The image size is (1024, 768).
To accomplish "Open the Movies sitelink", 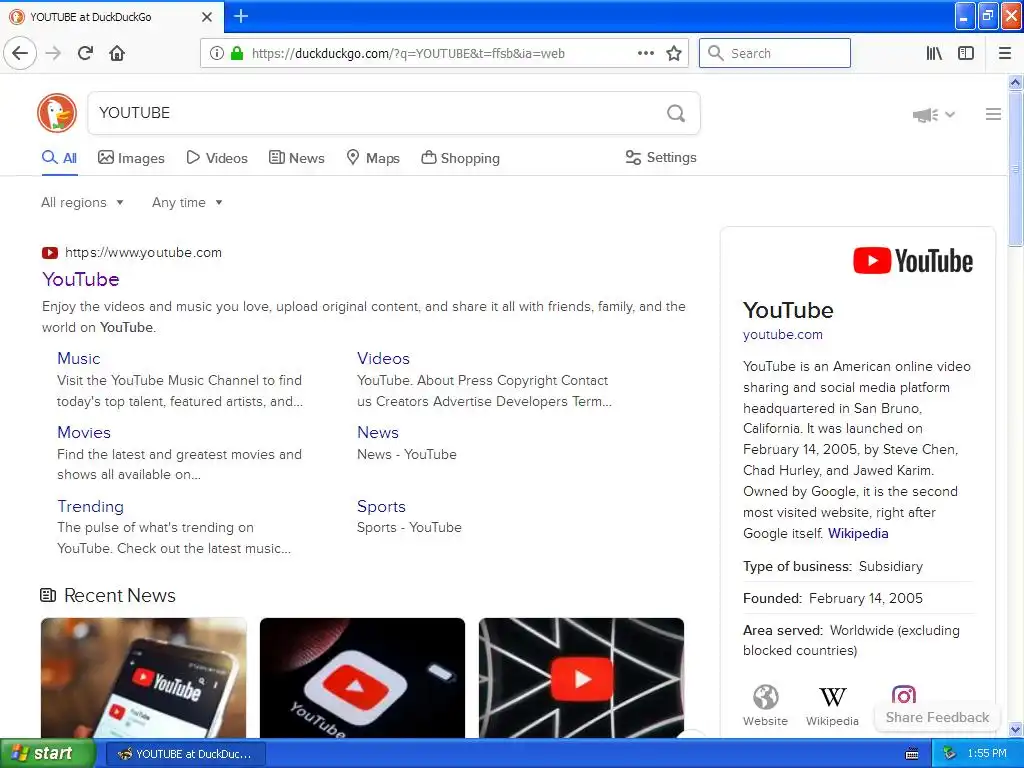I will (x=84, y=432).
